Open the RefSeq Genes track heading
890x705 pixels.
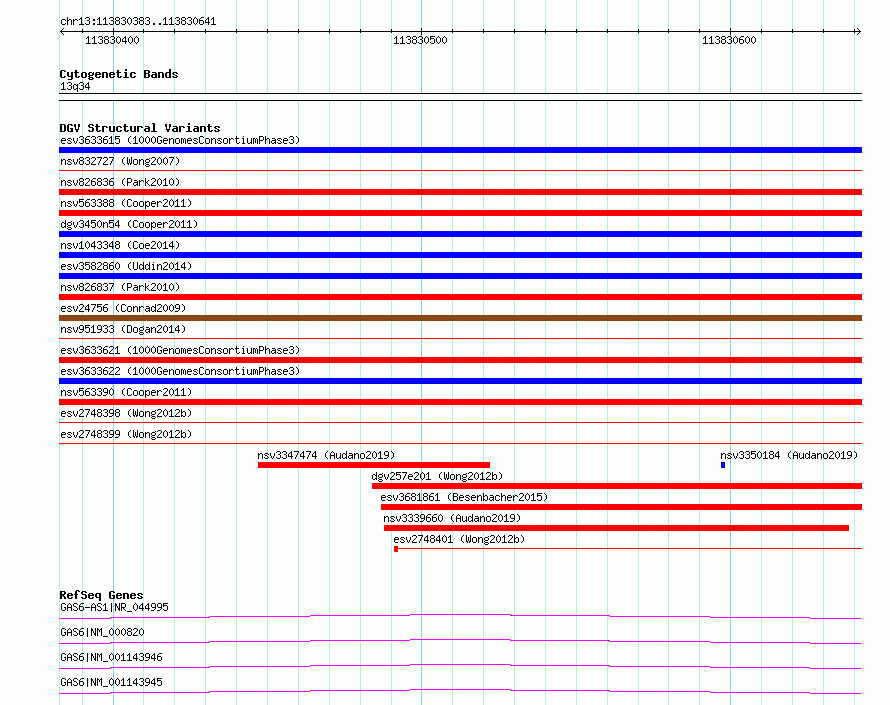pyautogui.click(x=101, y=595)
